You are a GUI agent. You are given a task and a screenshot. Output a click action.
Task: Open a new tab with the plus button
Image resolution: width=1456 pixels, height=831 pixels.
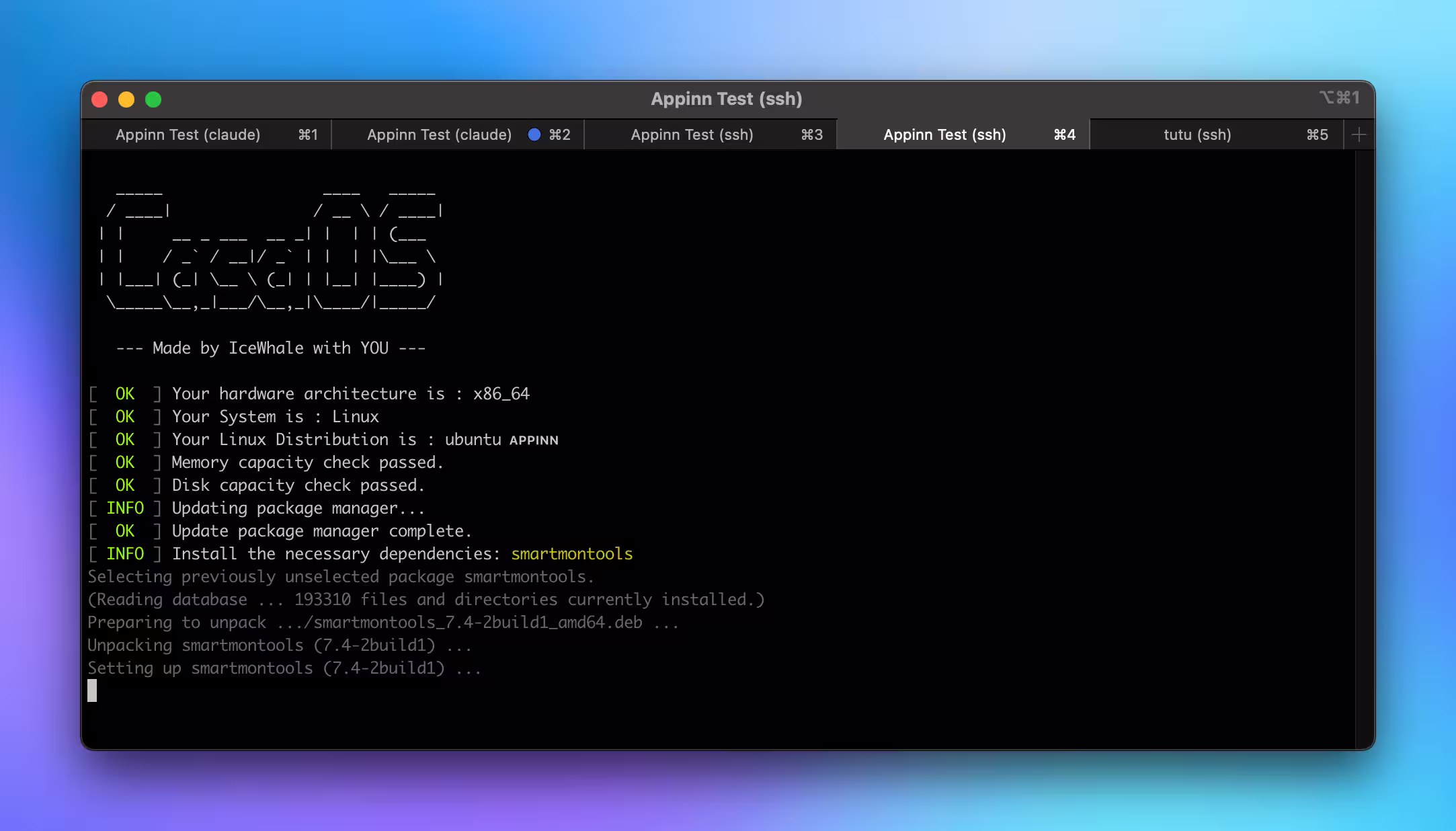pyautogui.click(x=1359, y=134)
